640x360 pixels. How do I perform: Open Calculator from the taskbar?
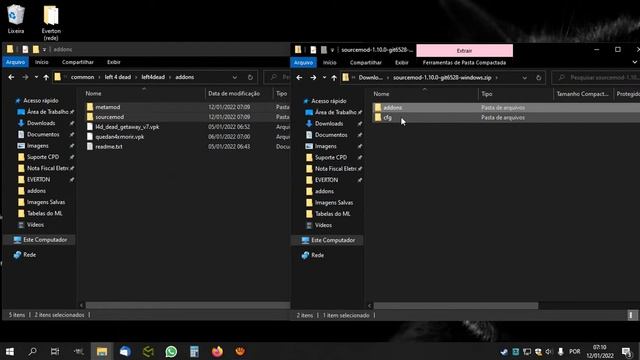194,351
